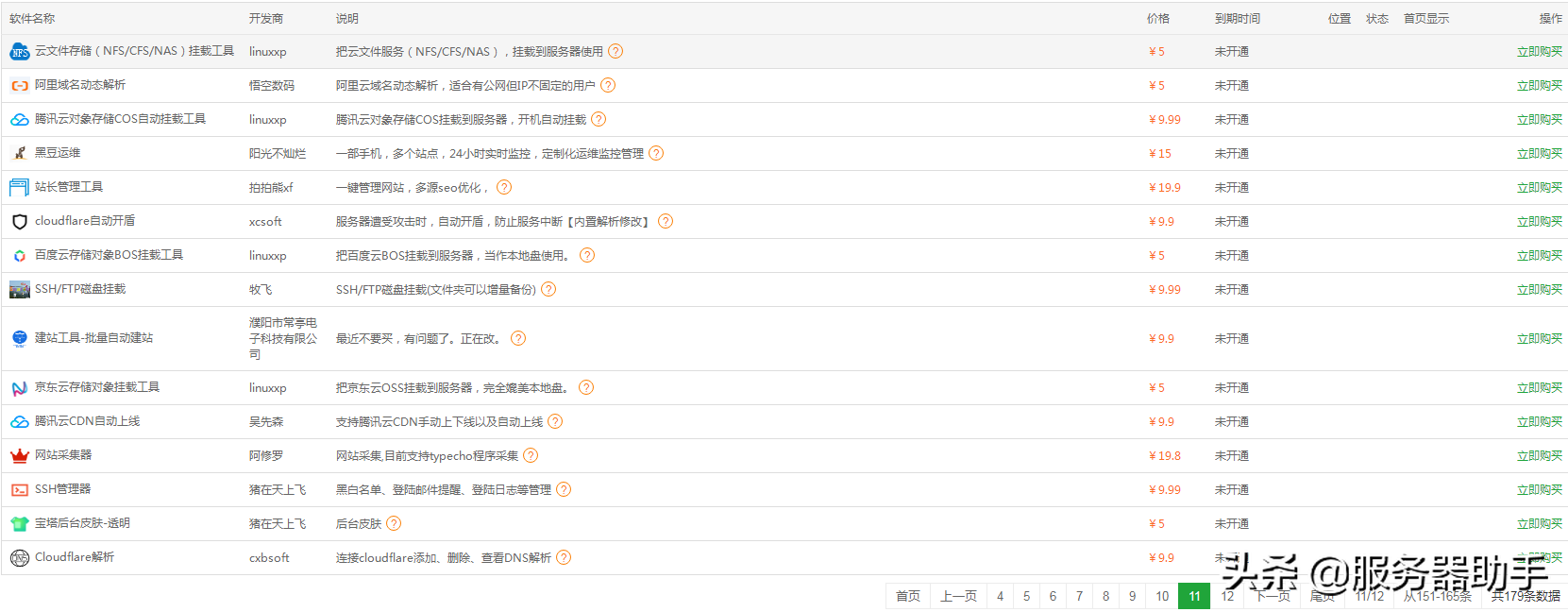Open help icon for cloudflare自动开盾 description

coord(666,221)
